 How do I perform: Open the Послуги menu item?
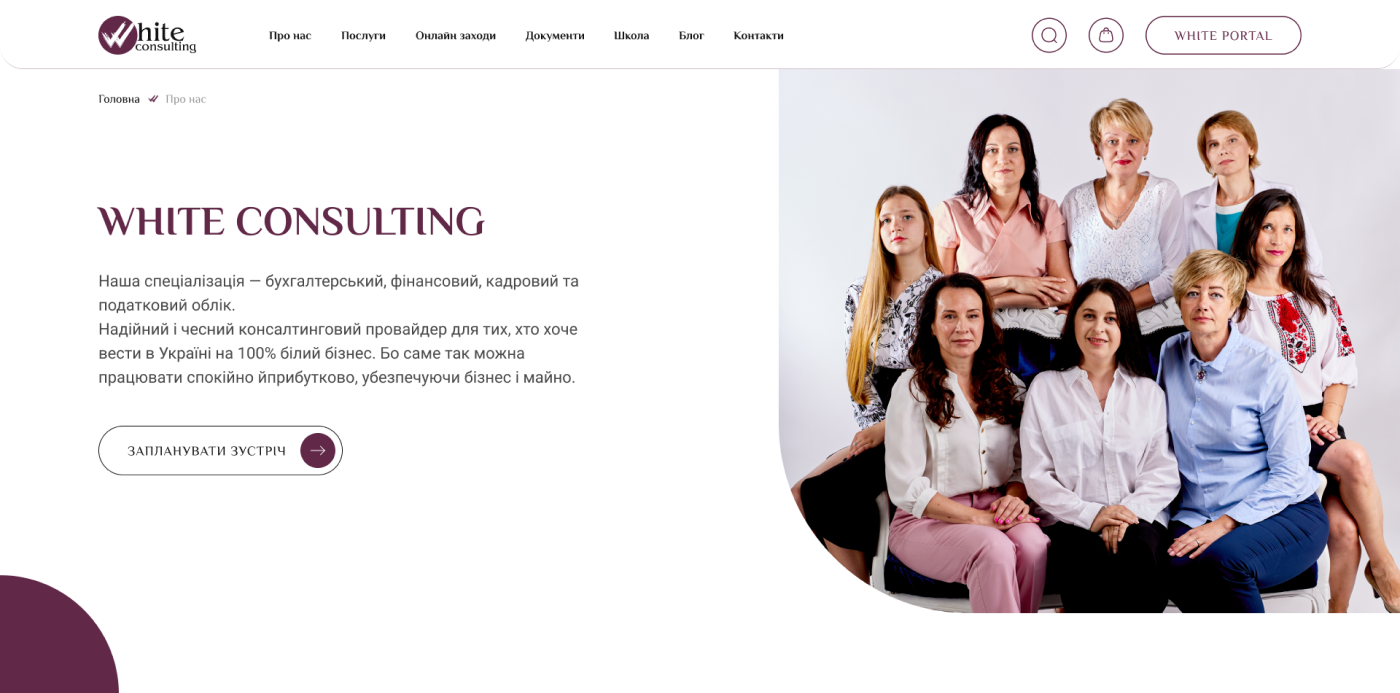[363, 36]
